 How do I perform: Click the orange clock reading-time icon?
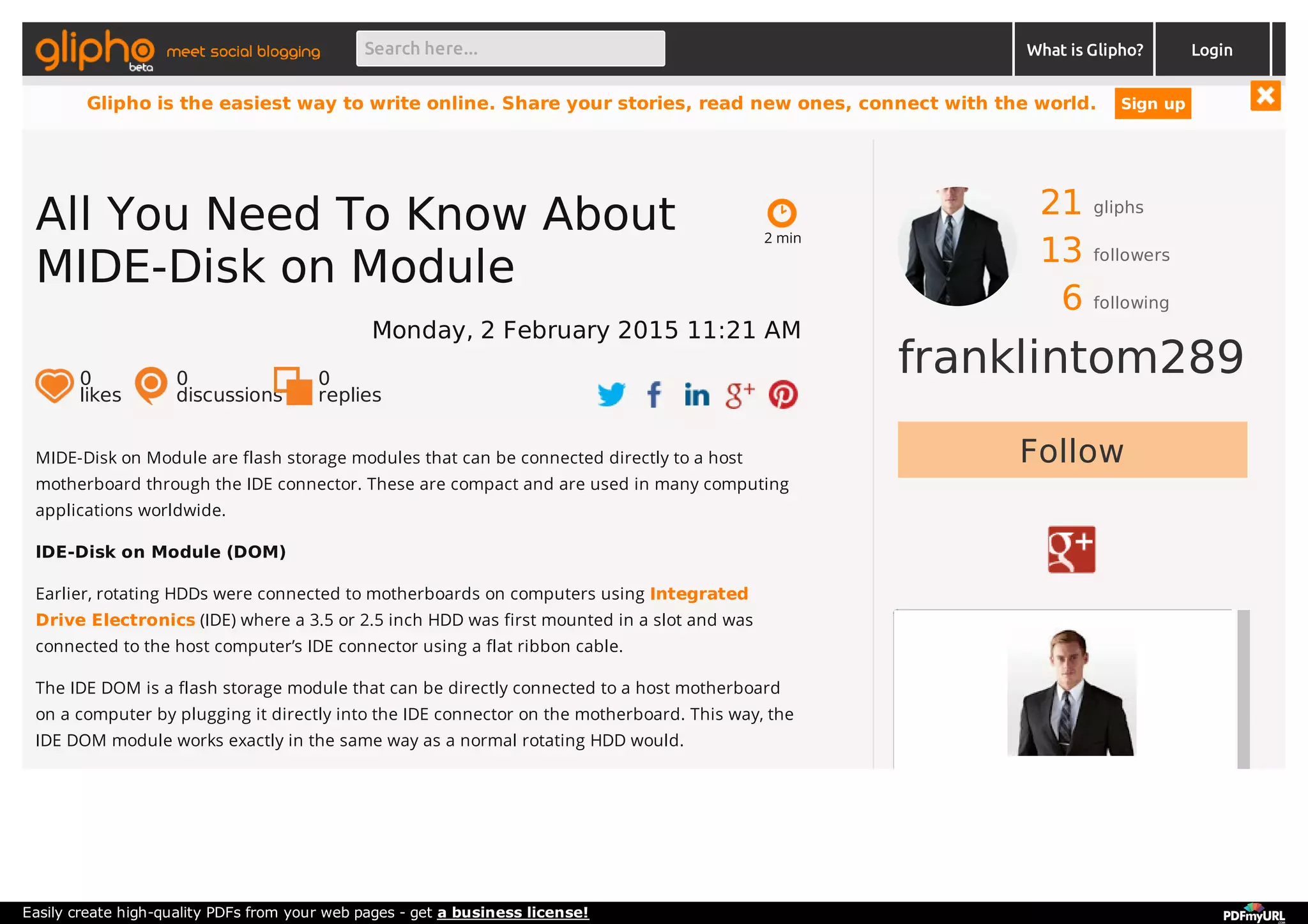[x=782, y=213]
